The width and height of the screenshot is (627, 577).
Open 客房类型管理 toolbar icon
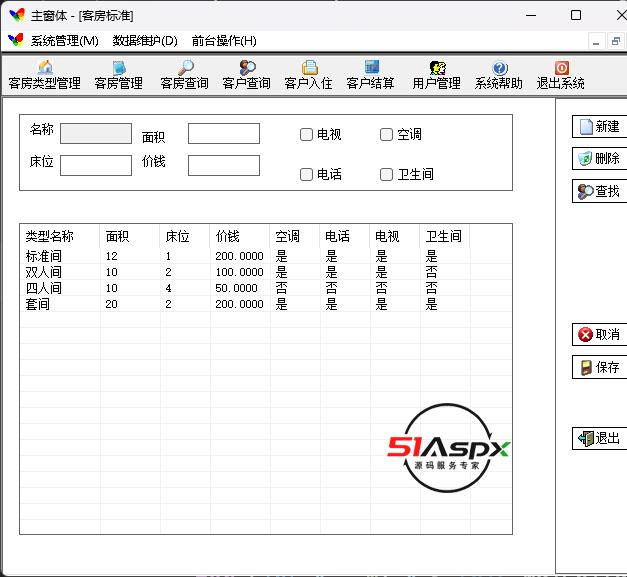click(x=45, y=67)
